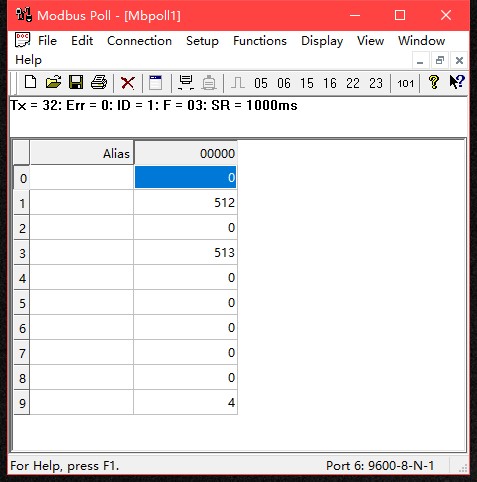477x482 pixels.
Task: Open the View menu
Action: [370, 41]
